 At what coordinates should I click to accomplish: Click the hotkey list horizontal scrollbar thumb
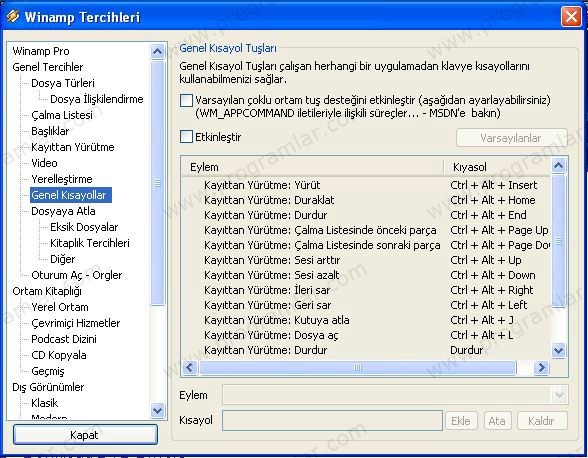tap(357, 367)
